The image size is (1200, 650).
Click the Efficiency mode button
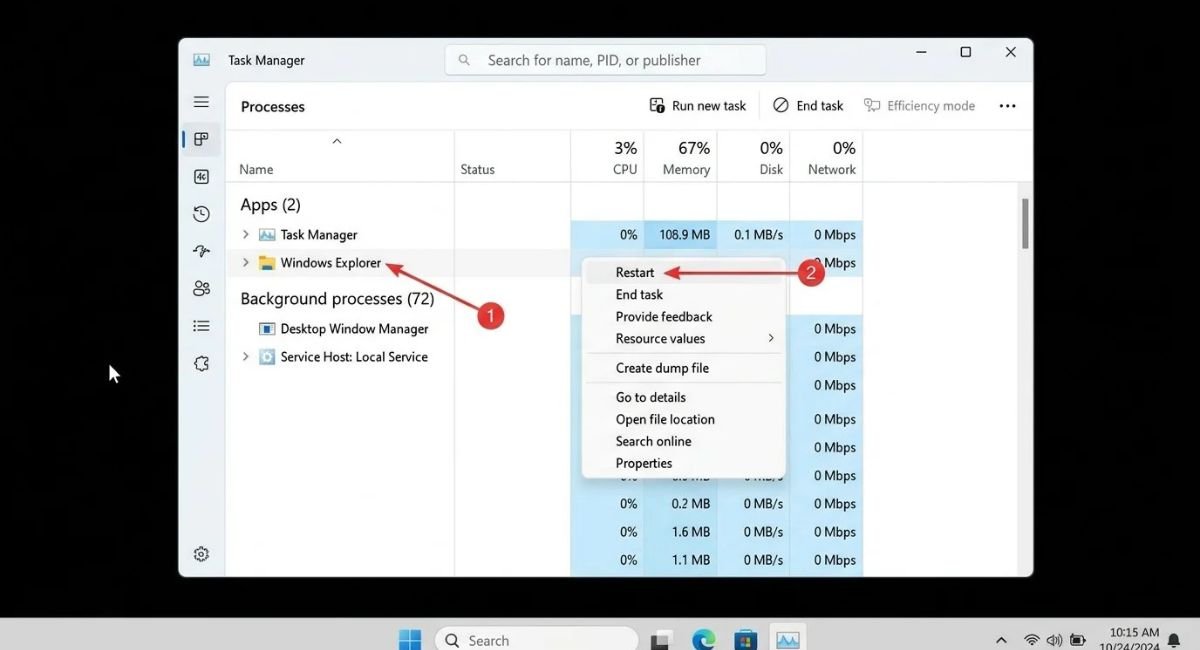point(920,106)
